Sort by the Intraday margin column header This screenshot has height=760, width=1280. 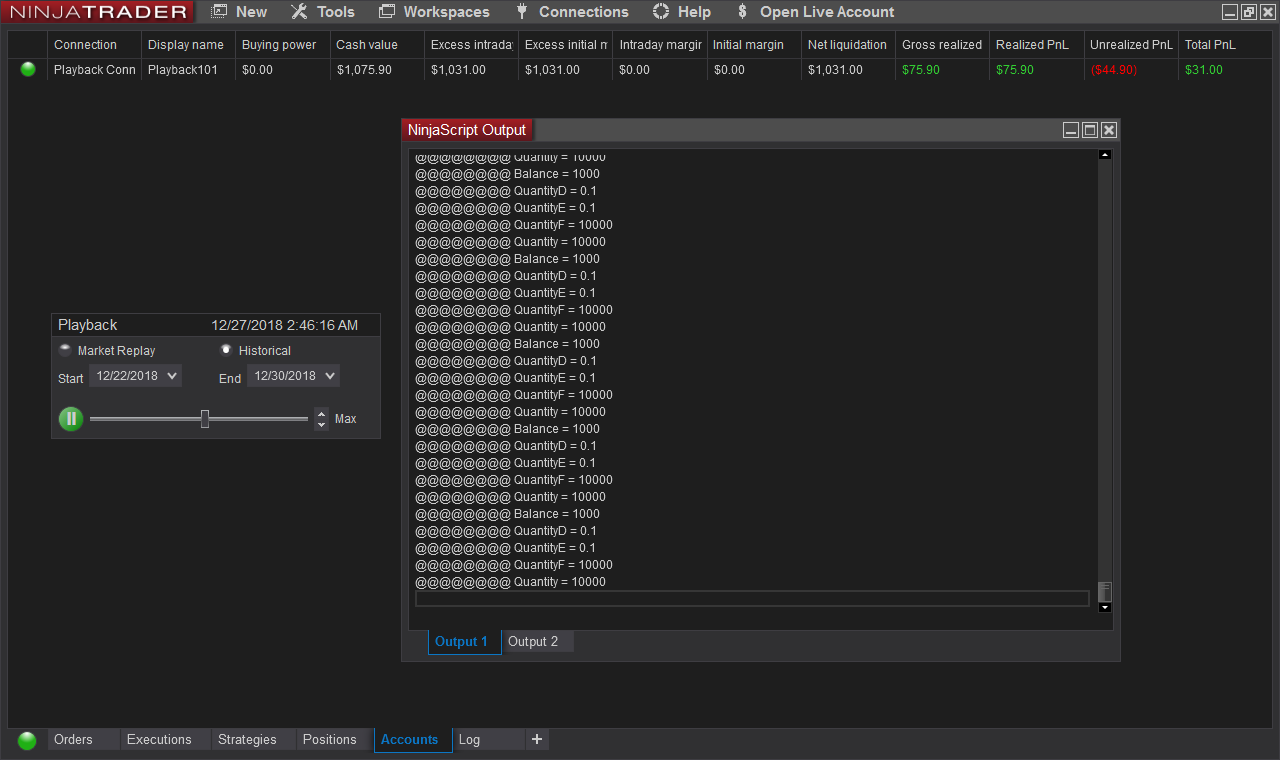tap(660, 45)
